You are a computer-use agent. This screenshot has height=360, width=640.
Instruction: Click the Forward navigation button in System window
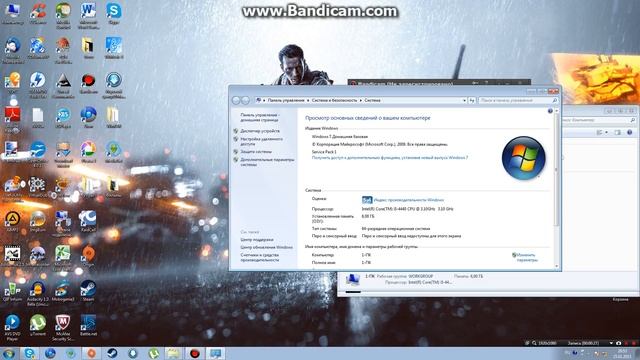(x=245, y=100)
